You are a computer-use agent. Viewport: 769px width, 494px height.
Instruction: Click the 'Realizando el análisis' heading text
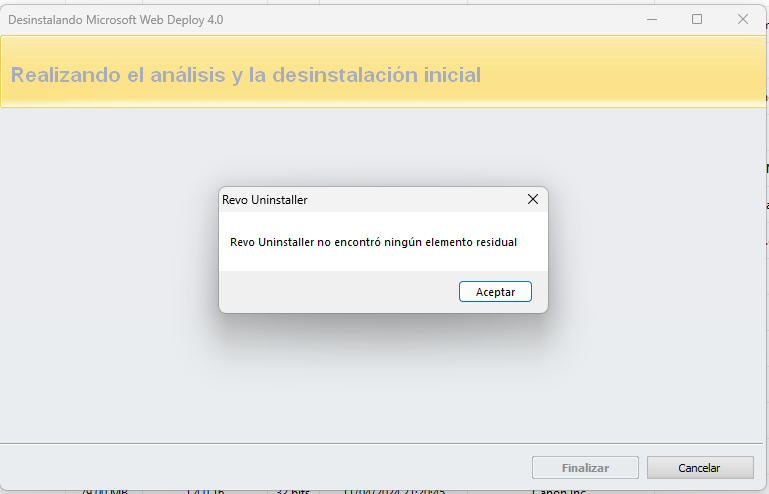(x=246, y=75)
